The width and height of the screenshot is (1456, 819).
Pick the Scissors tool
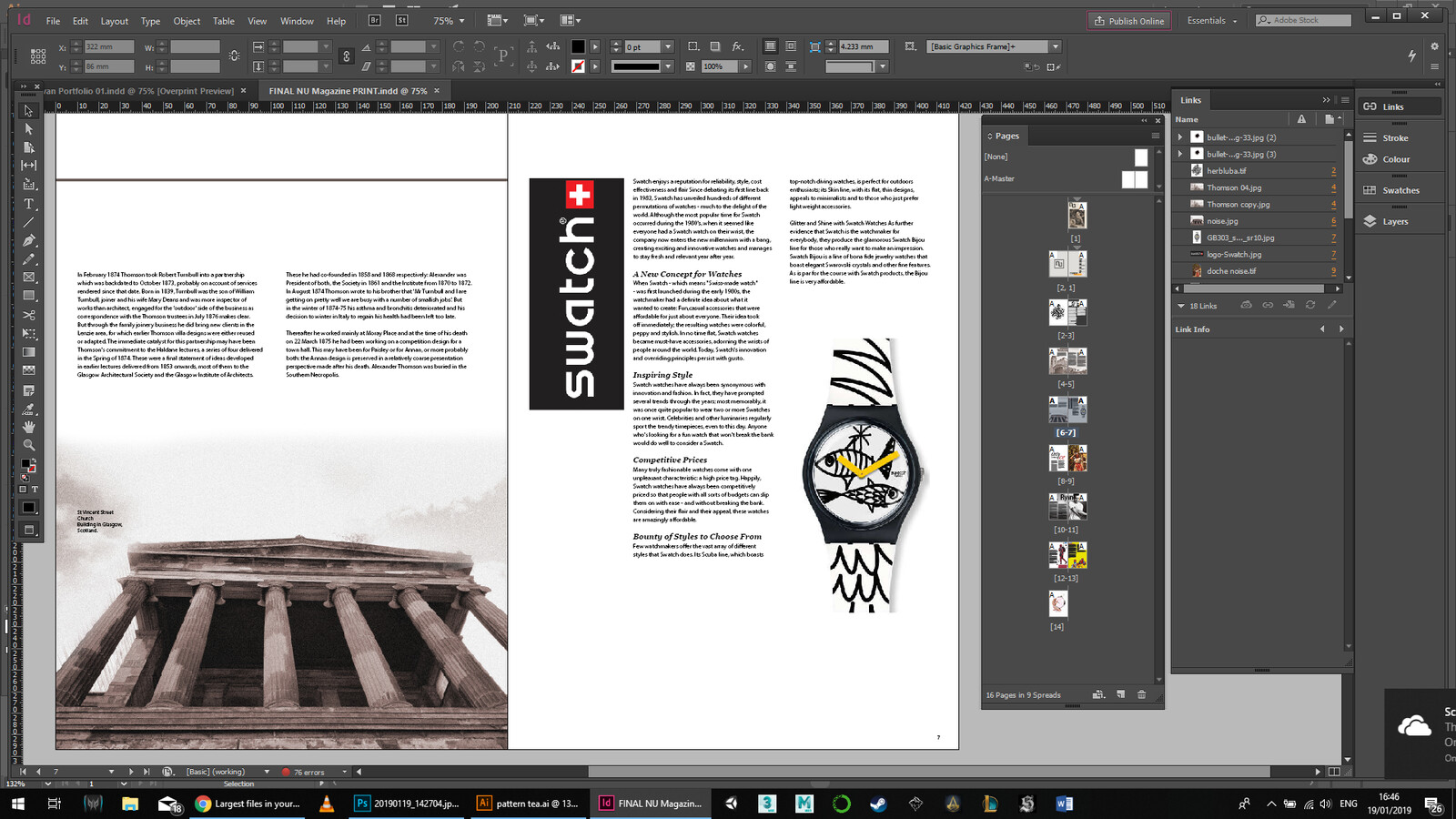coord(28,315)
